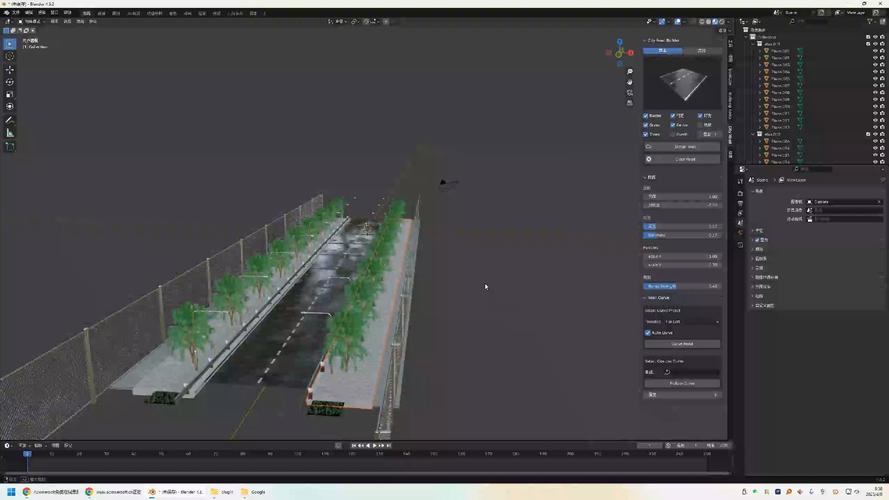Switch perspective/orthographic with the grid icon
This screenshot has width=889, height=500.
(x=630, y=103)
